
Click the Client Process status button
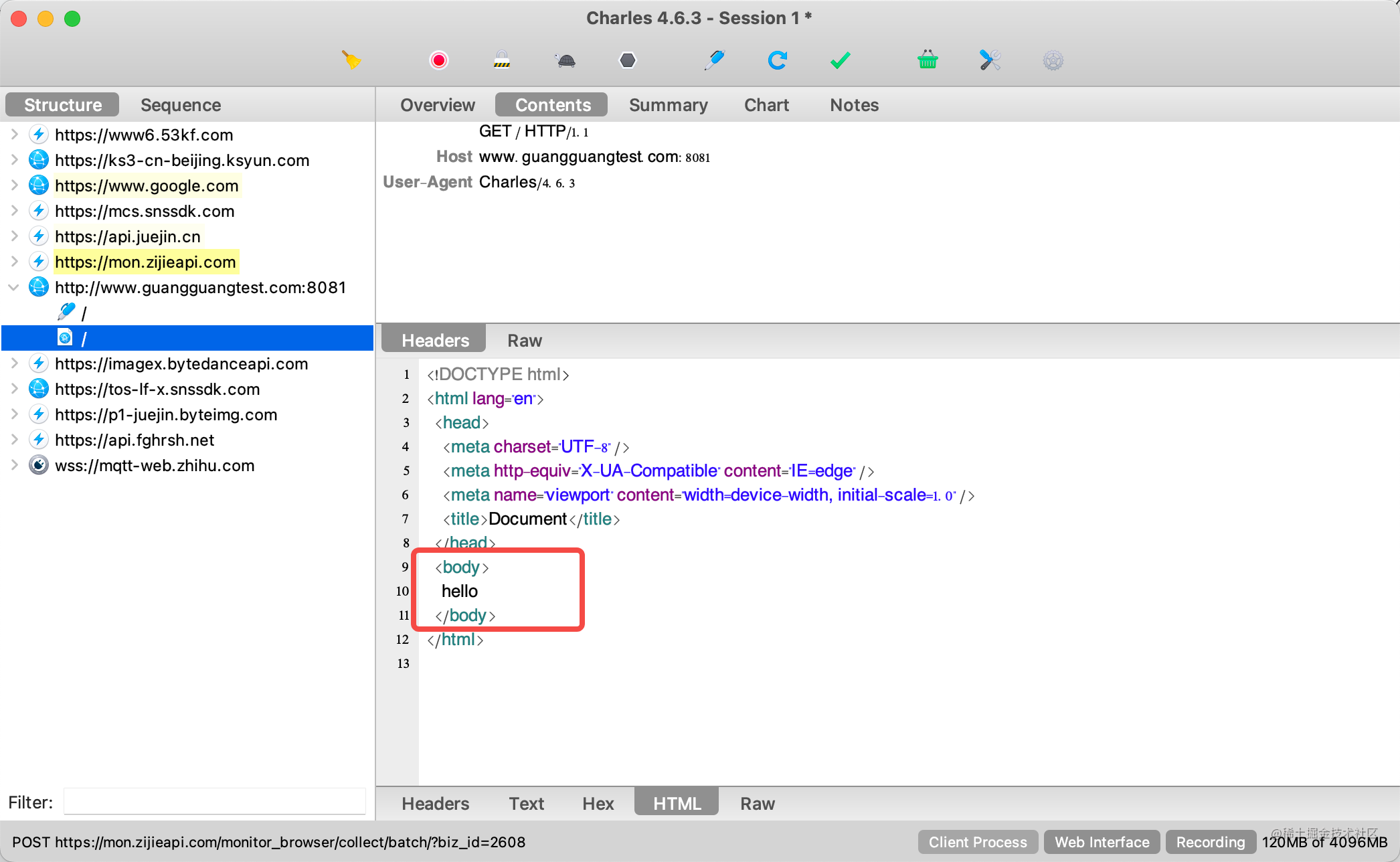pyautogui.click(x=977, y=842)
